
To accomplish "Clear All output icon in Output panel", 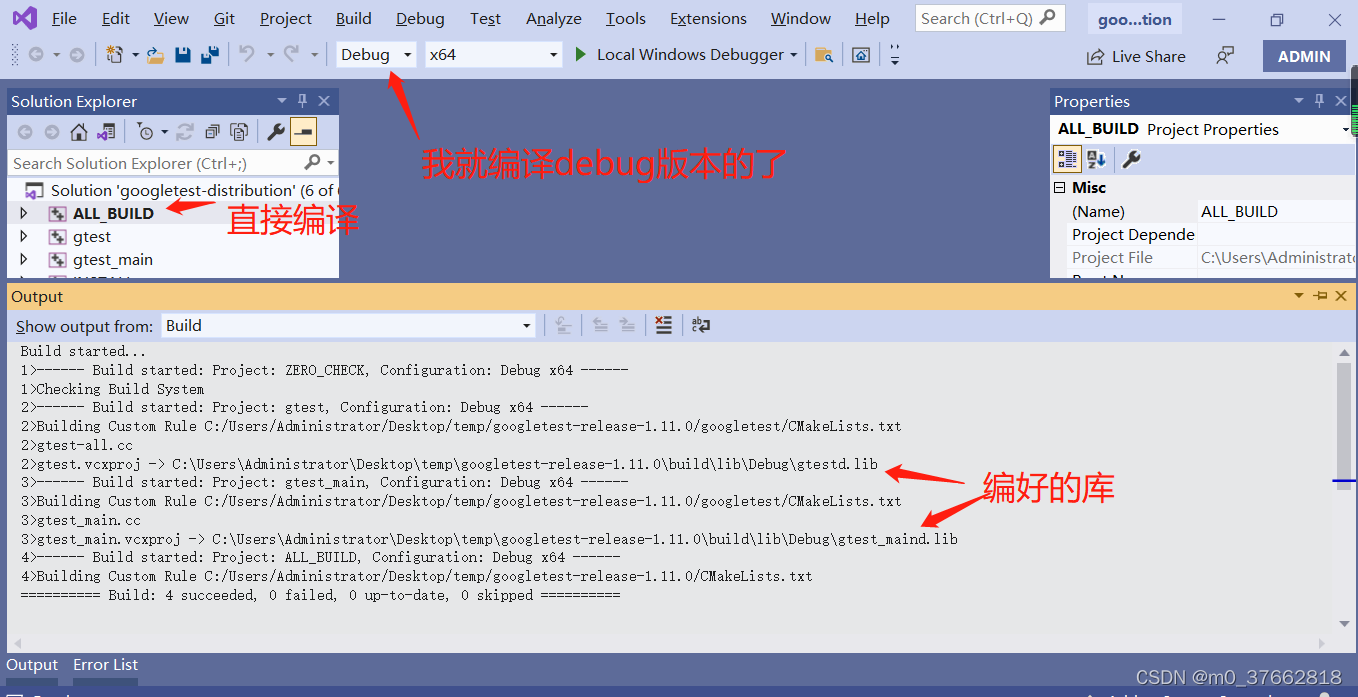I will [x=663, y=325].
